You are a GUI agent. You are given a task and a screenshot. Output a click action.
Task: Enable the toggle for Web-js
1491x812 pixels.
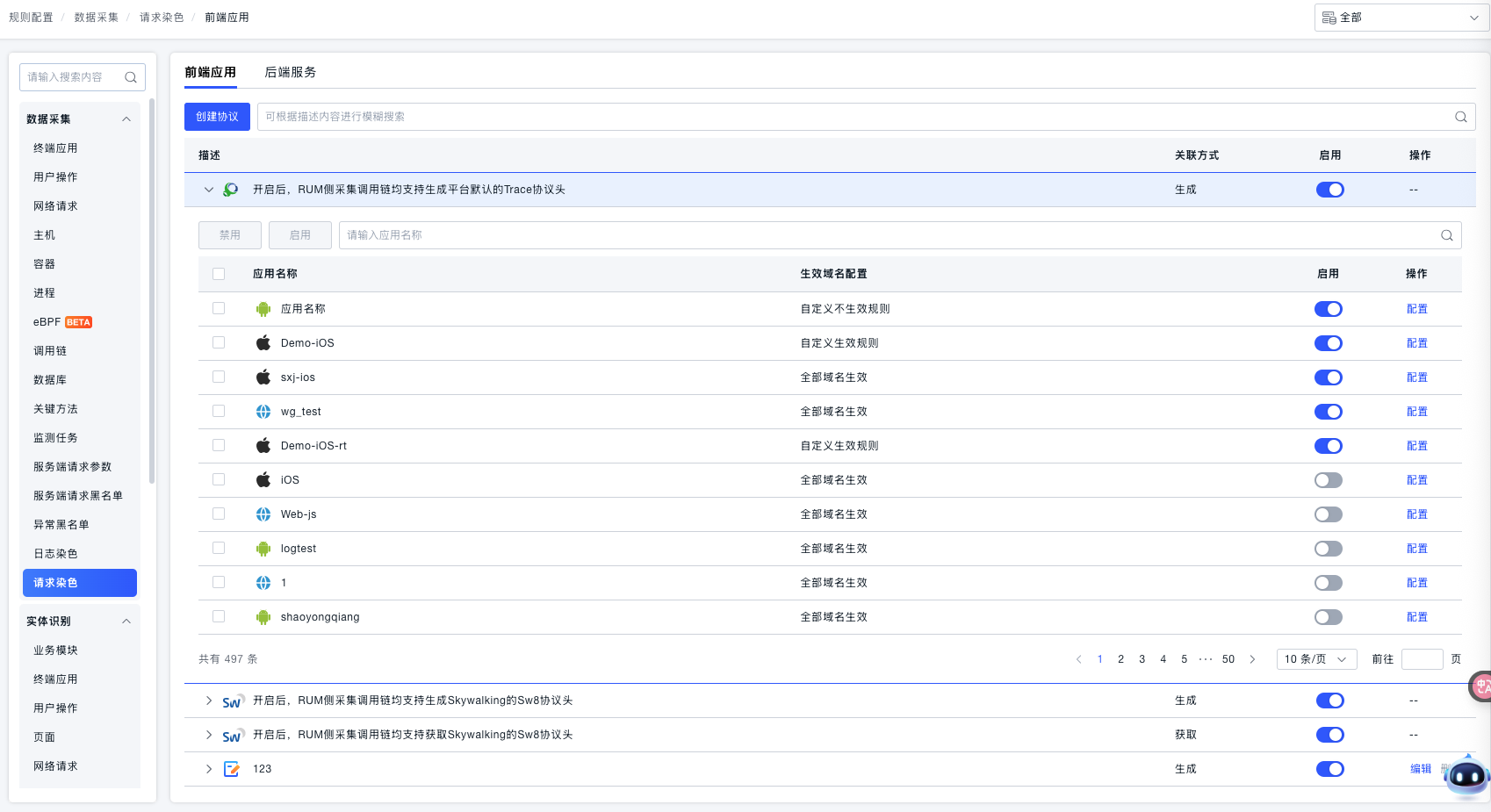tap(1328, 514)
